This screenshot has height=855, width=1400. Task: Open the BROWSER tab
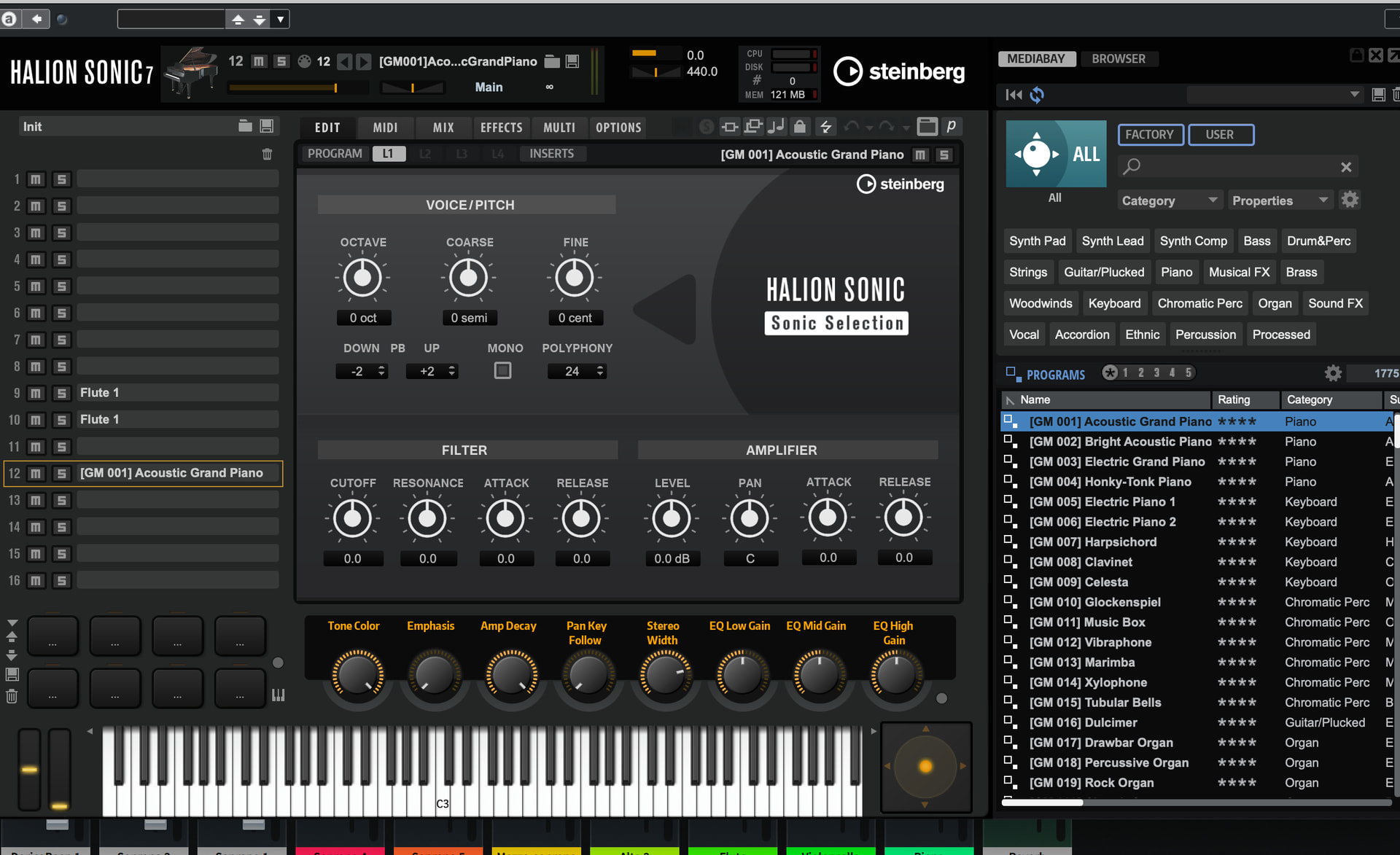(x=1118, y=58)
